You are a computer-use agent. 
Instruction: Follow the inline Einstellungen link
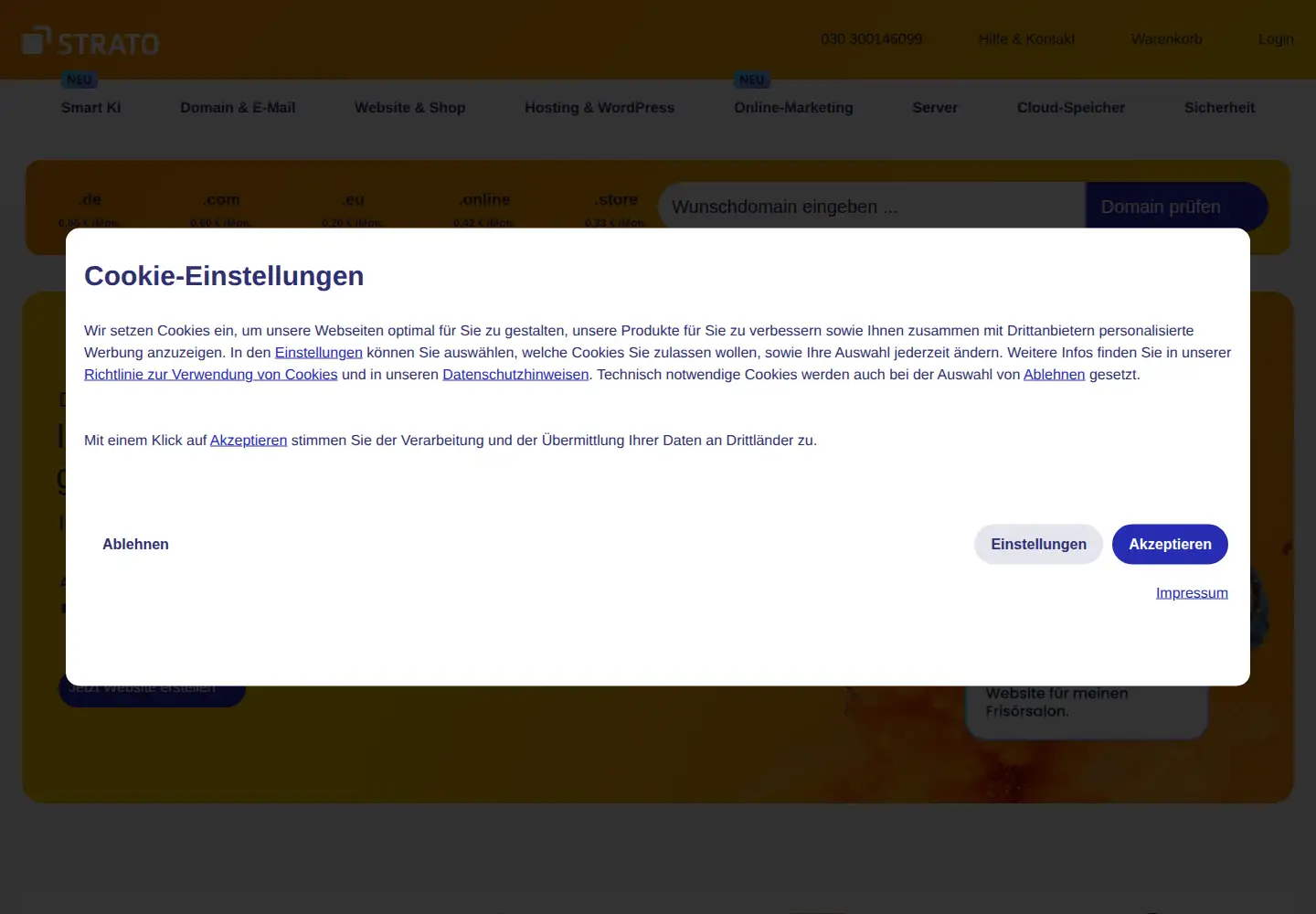click(x=319, y=352)
